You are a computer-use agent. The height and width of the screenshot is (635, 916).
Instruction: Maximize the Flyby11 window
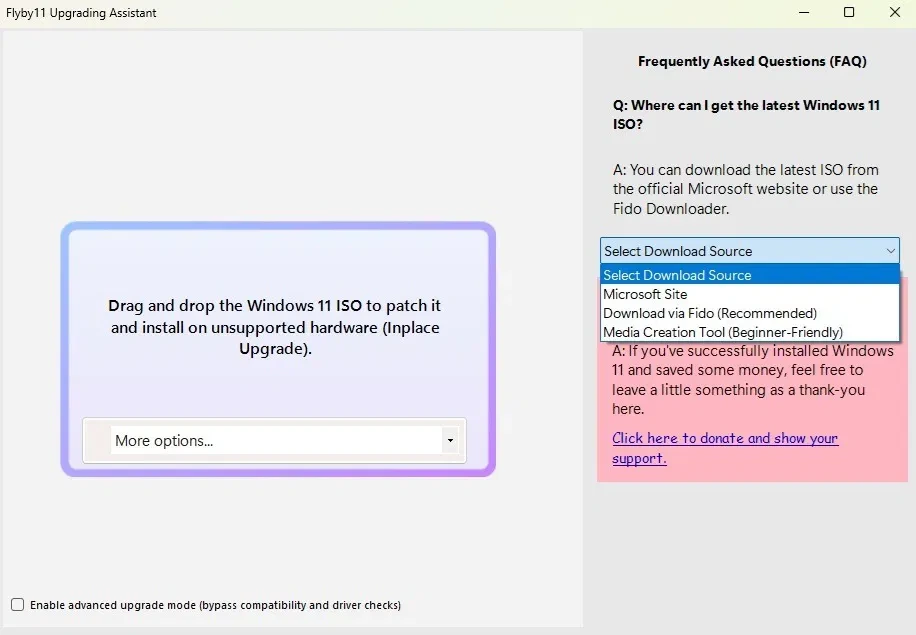(x=849, y=12)
